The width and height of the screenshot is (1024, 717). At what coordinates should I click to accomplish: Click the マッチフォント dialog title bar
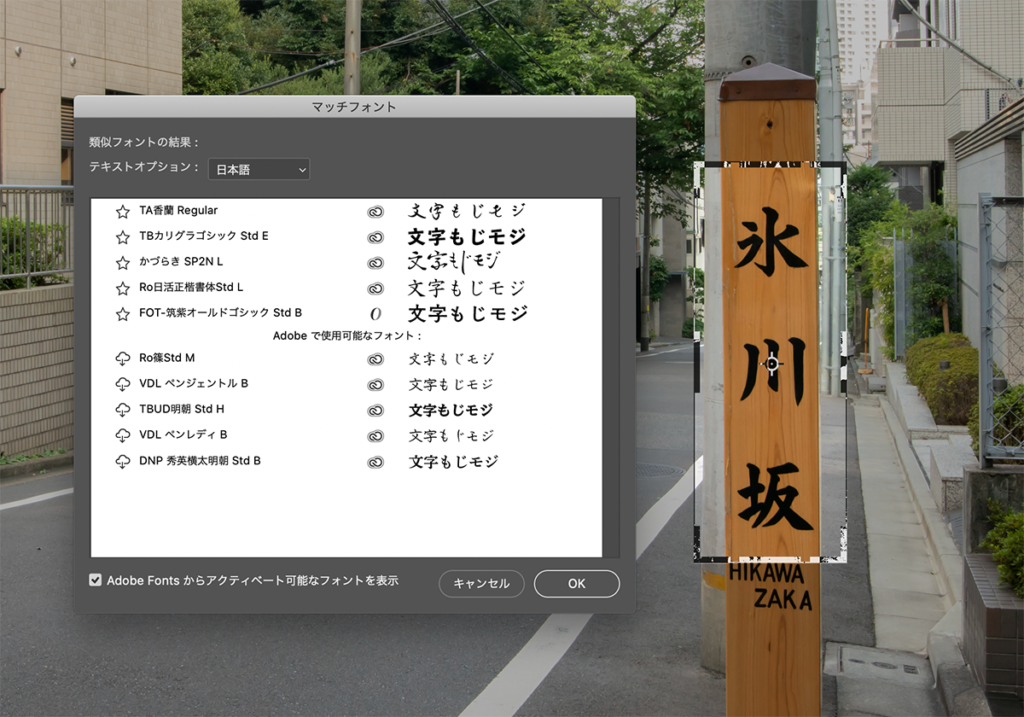pyautogui.click(x=355, y=106)
